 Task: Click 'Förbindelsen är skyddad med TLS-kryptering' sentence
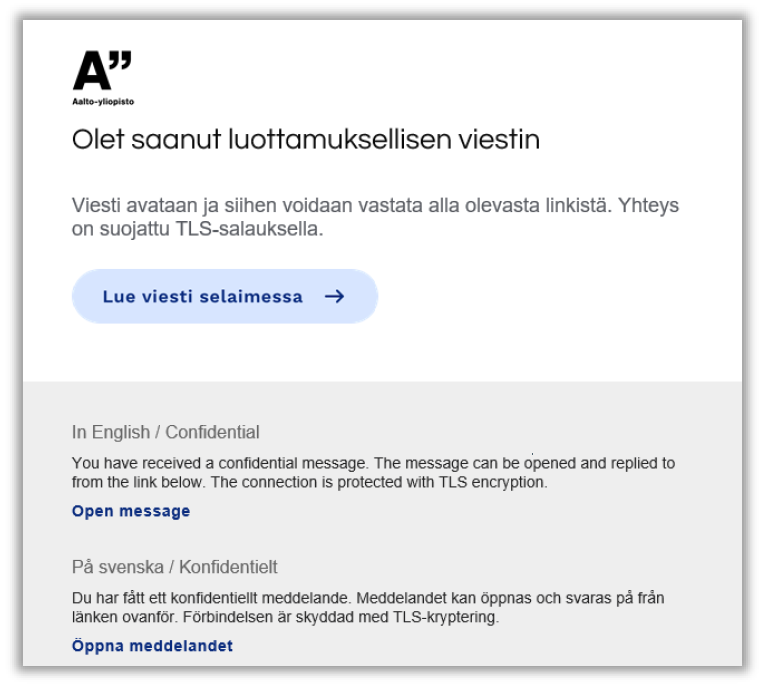coord(343,617)
